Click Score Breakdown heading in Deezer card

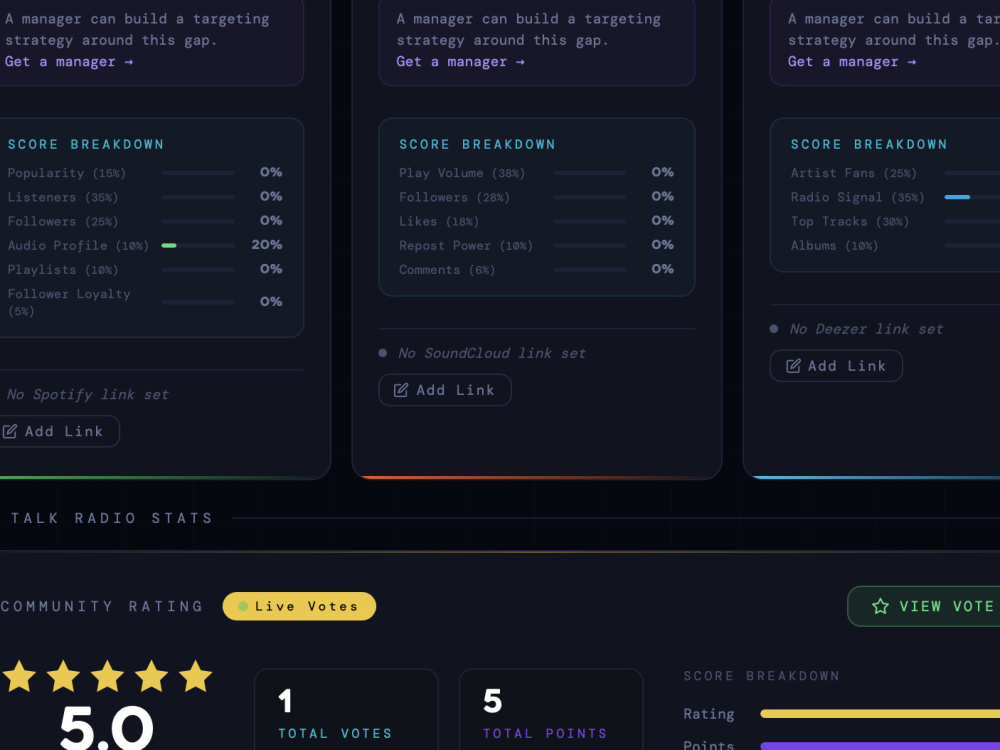point(869,144)
